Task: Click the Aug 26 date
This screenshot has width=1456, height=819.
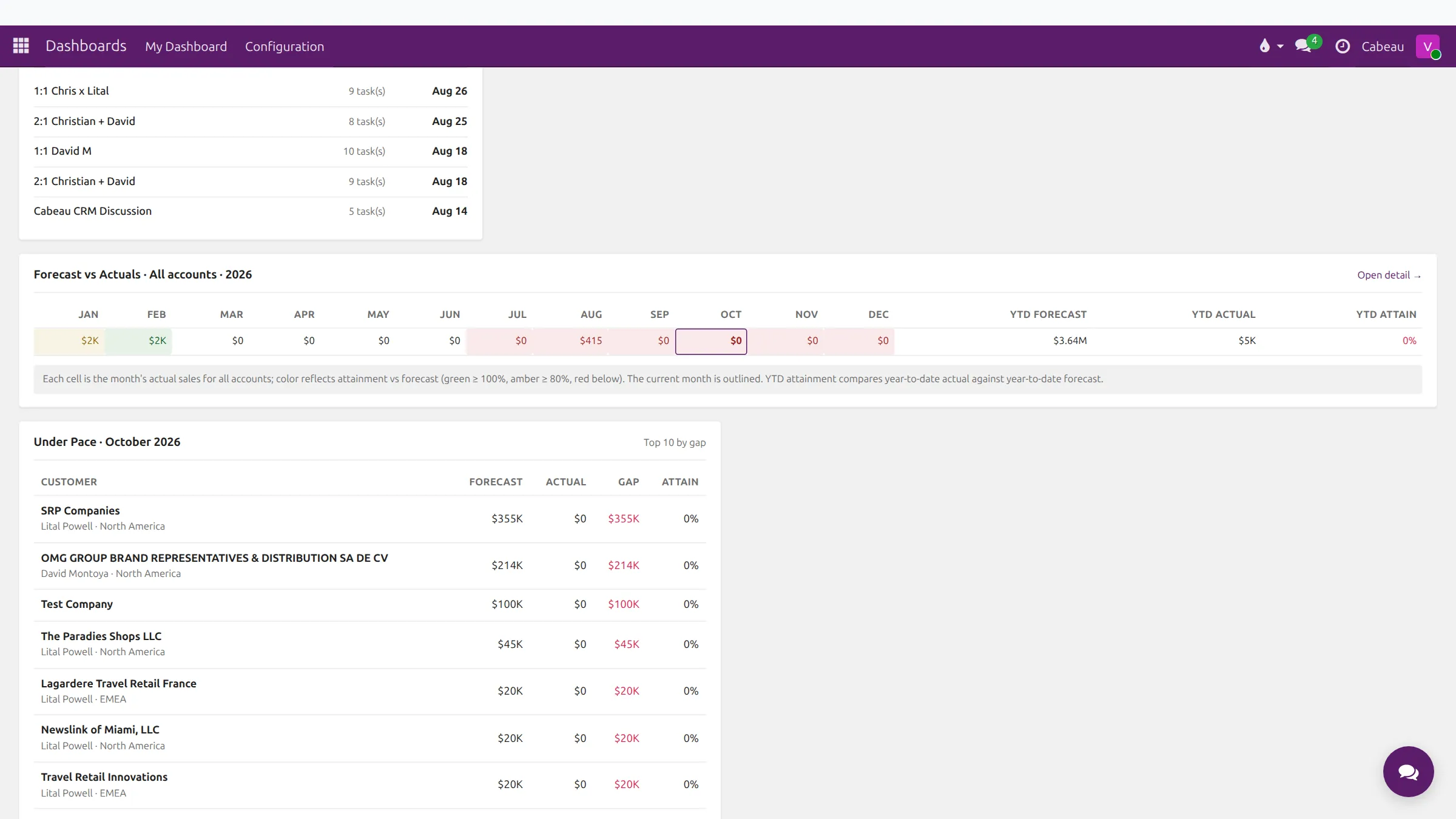Action: [450, 91]
